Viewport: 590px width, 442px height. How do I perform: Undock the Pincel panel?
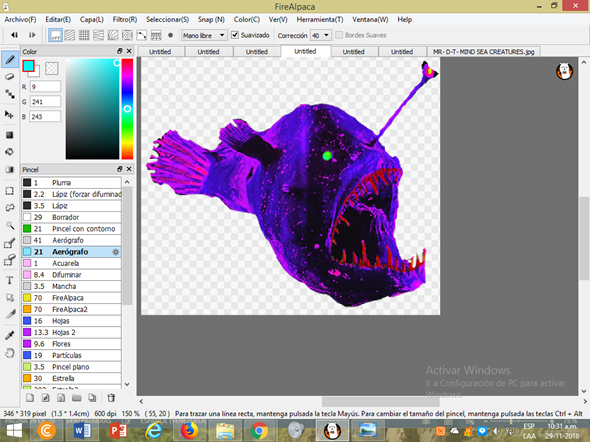[x=120, y=169]
